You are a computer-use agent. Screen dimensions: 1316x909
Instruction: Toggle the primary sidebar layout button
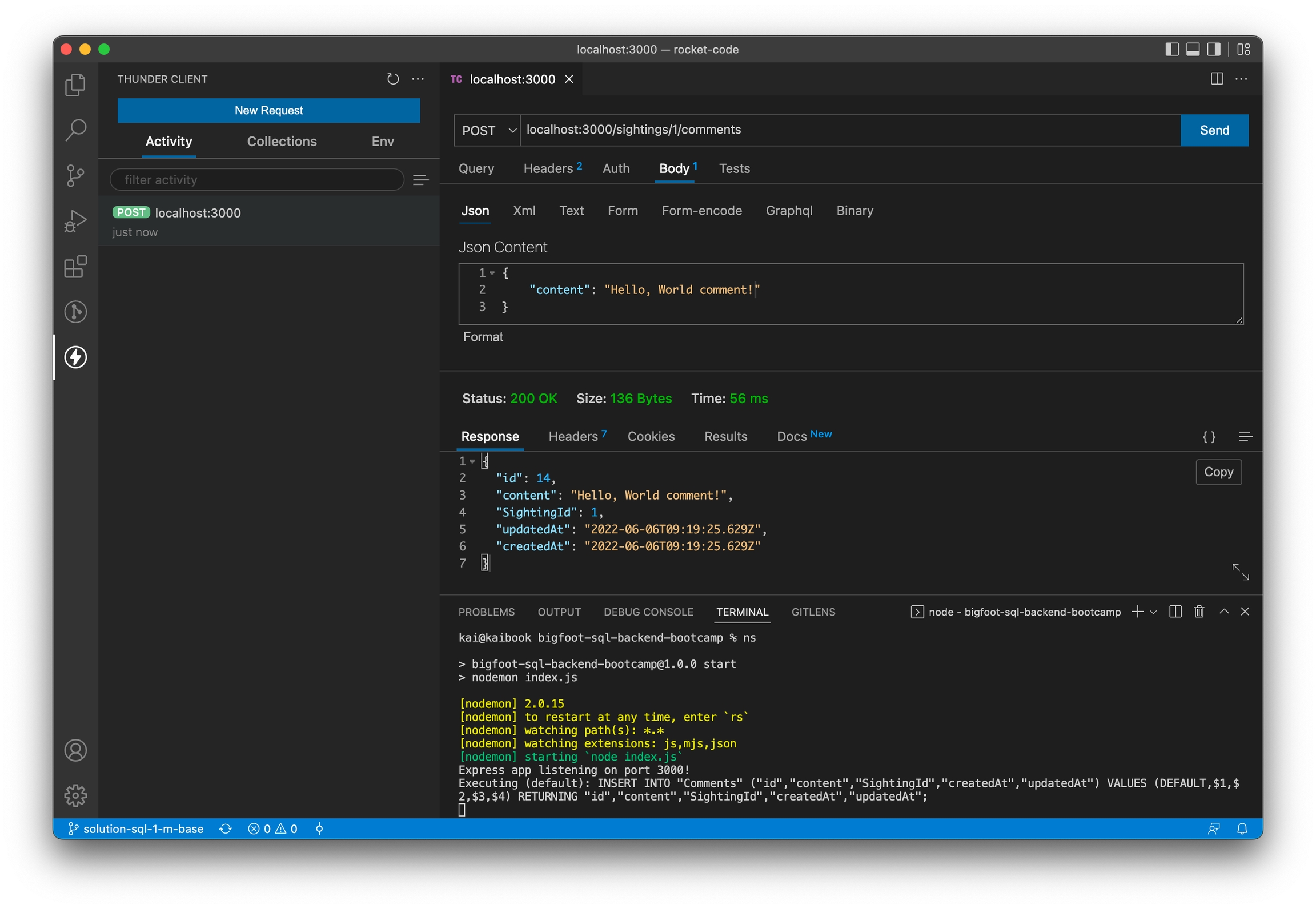[x=1171, y=49]
